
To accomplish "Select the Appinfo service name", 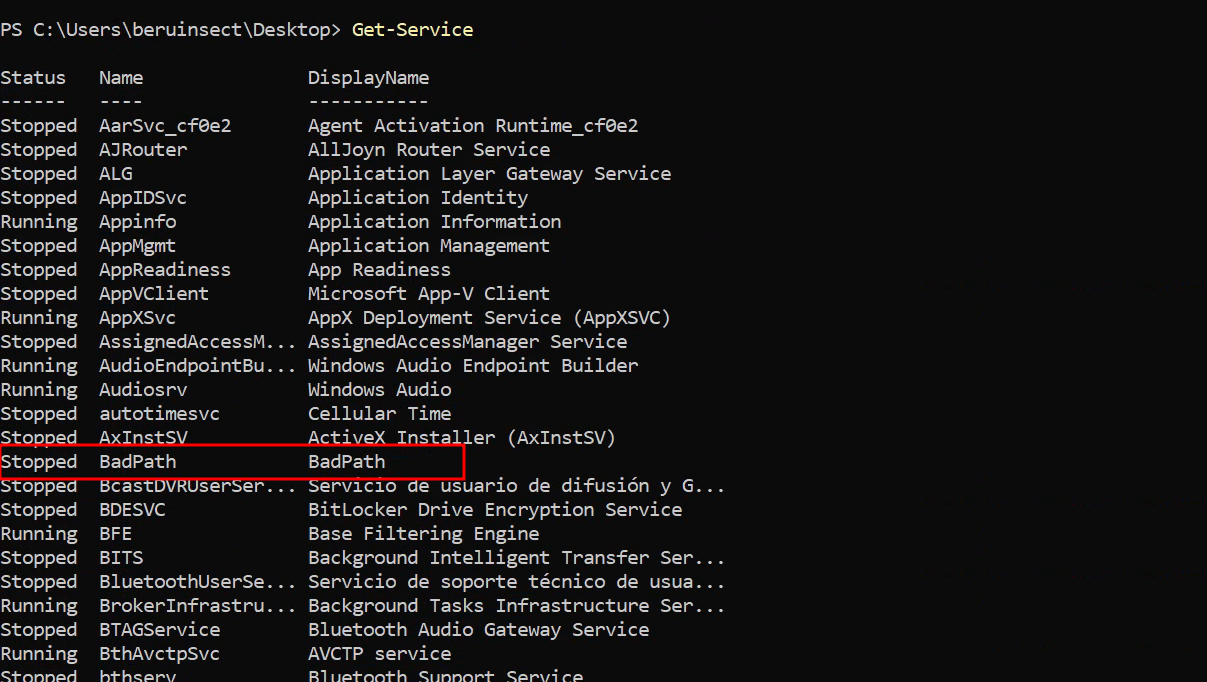I will tap(137, 222).
